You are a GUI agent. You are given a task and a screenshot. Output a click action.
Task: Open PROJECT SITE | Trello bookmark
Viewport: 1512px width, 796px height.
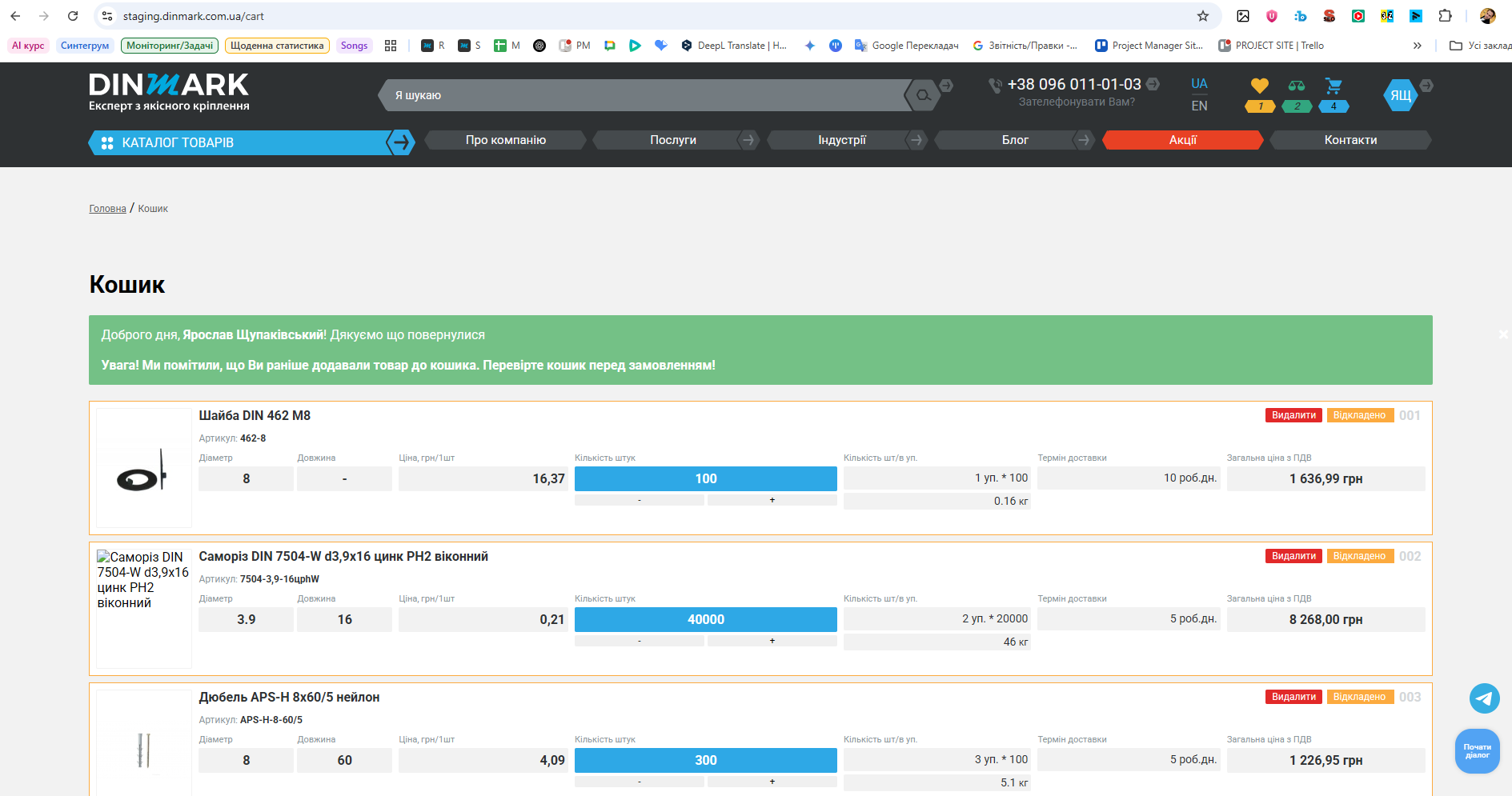pyautogui.click(x=1271, y=46)
